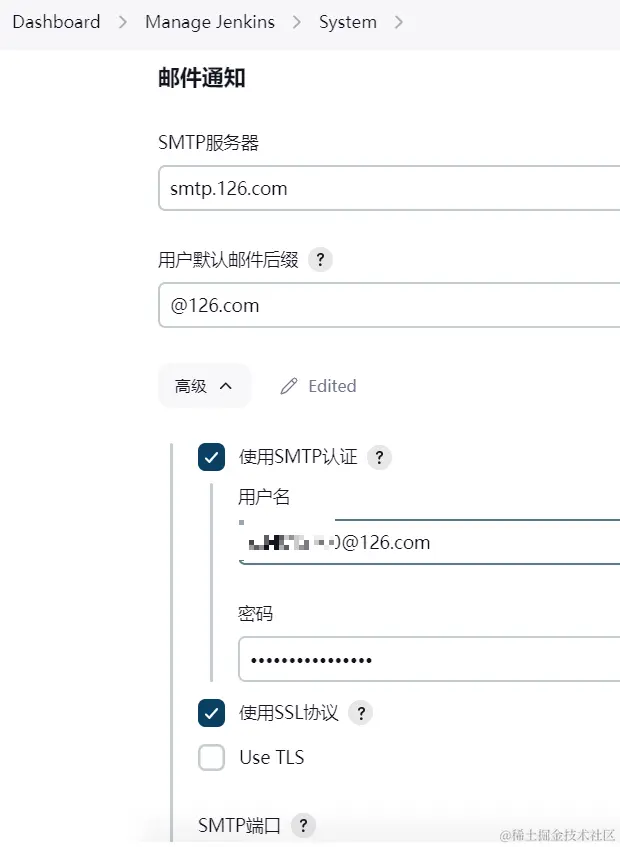Go to Manage Jenkins breadcrumb
The height and width of the screenshot is (847, 620).
[210, 22]
